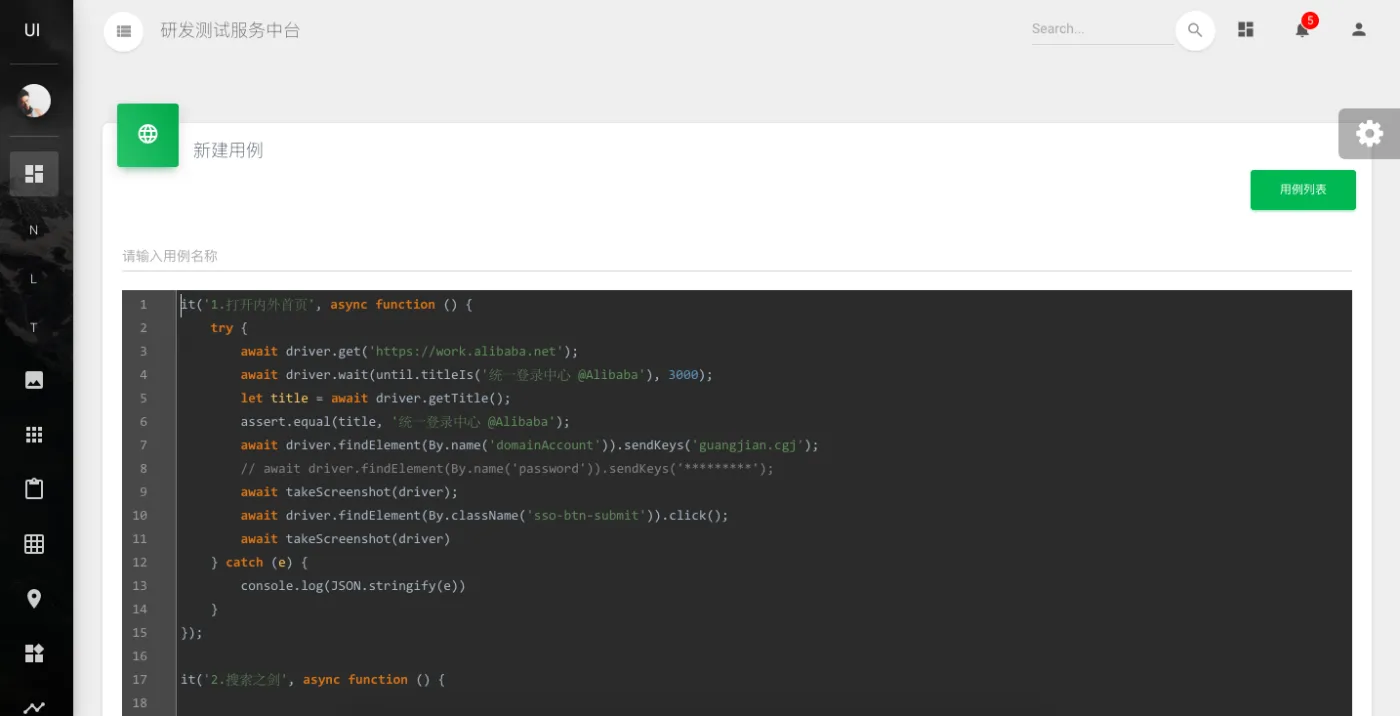Open the image icon in sidebar
The image size is (1400, 716).
pyautogui.click(x=34, y=380)
